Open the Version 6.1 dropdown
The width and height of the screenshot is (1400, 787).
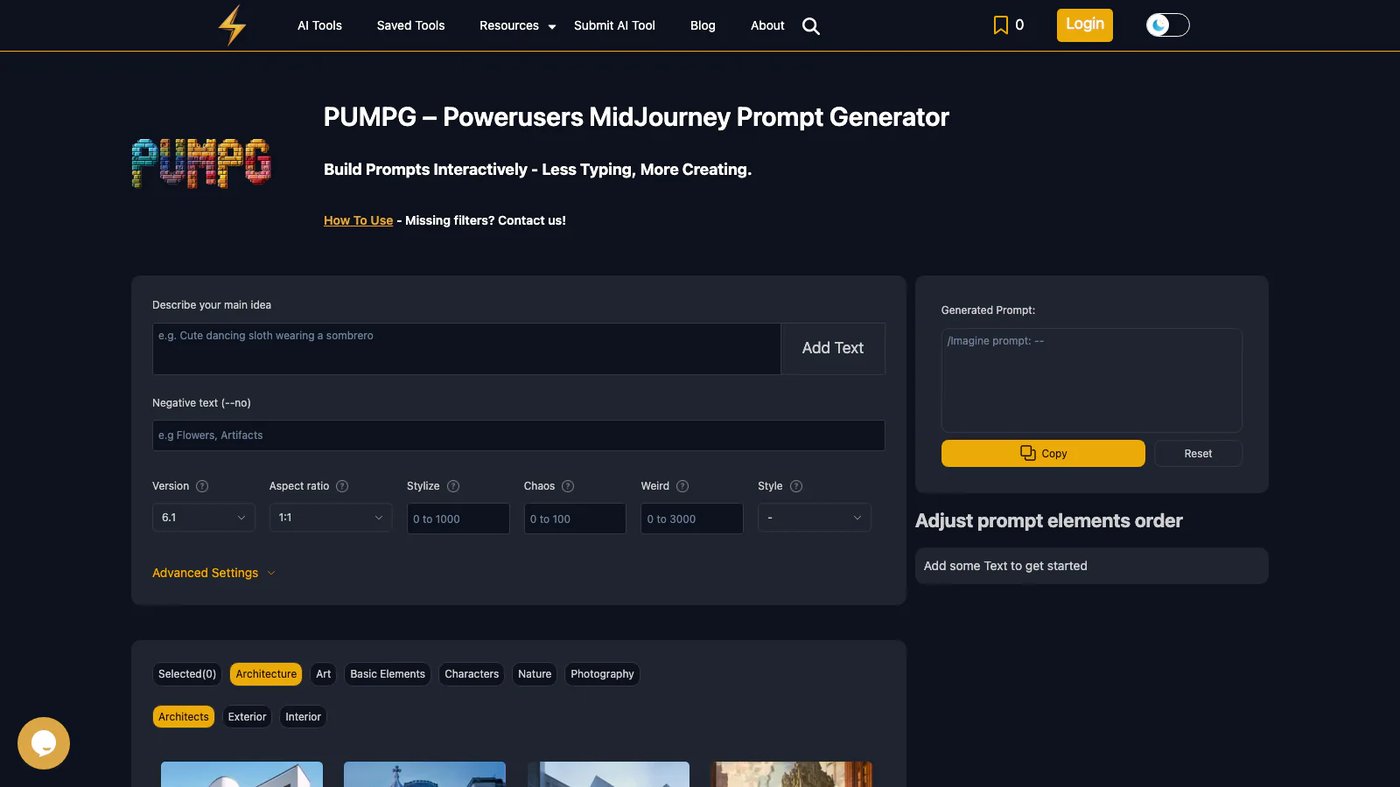point(204,517)
